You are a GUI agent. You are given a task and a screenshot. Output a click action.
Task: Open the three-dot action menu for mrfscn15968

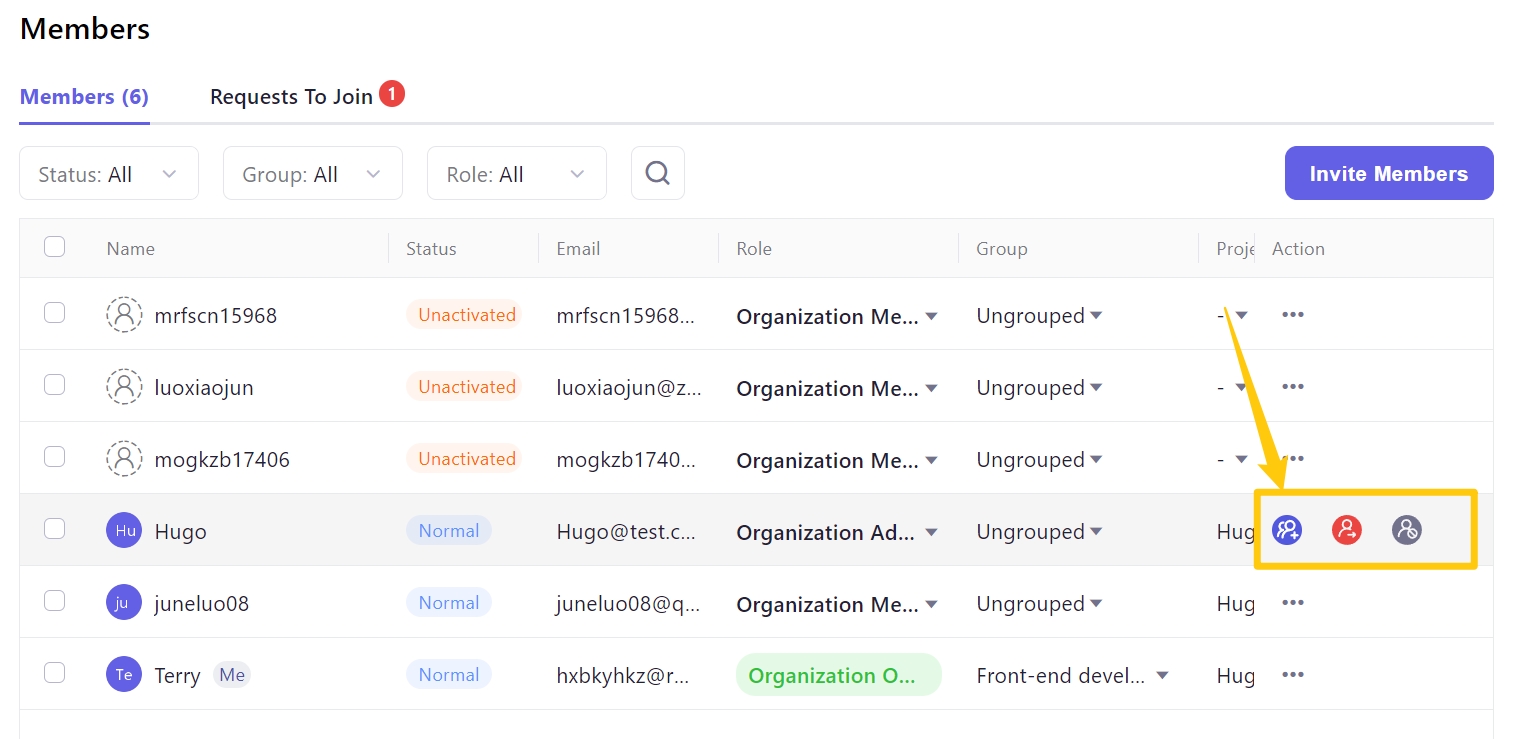point(1293,315)
